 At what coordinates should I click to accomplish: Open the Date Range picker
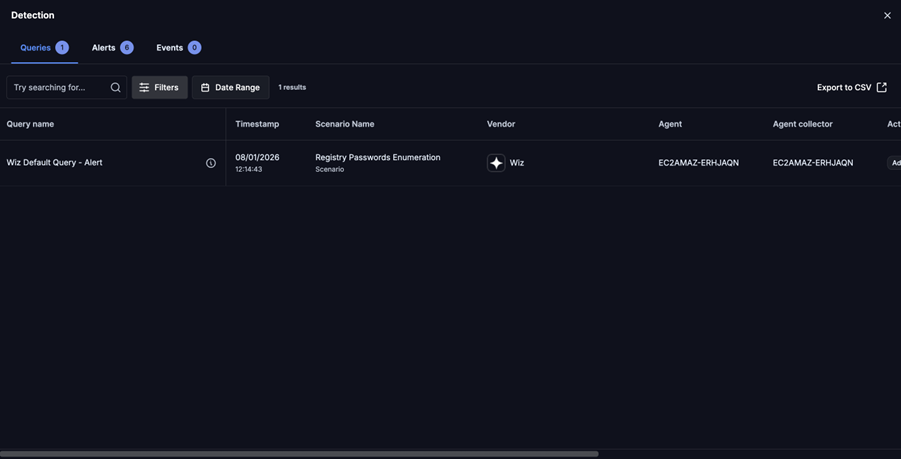click(230, 88)
